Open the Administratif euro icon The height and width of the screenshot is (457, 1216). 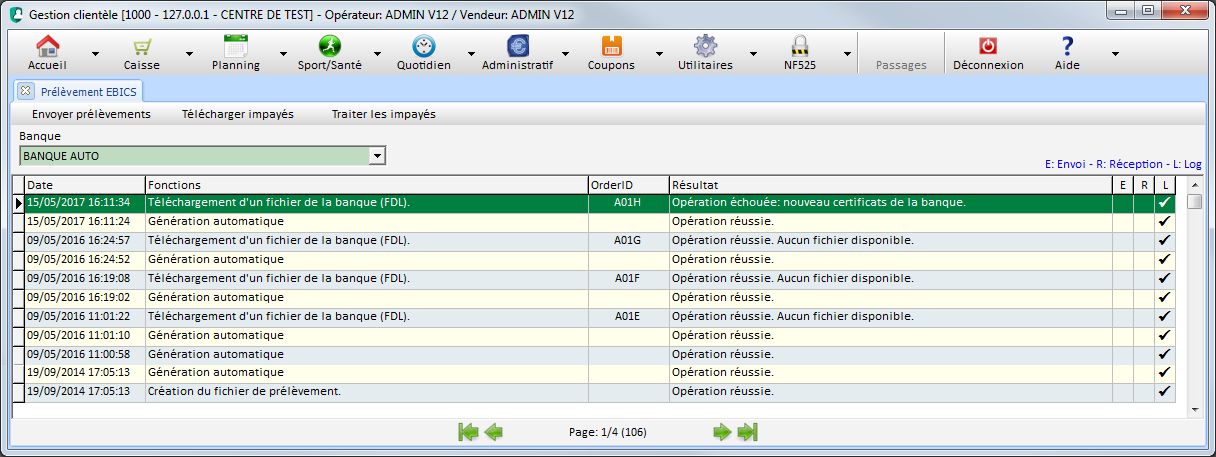(x=518, y=46)
